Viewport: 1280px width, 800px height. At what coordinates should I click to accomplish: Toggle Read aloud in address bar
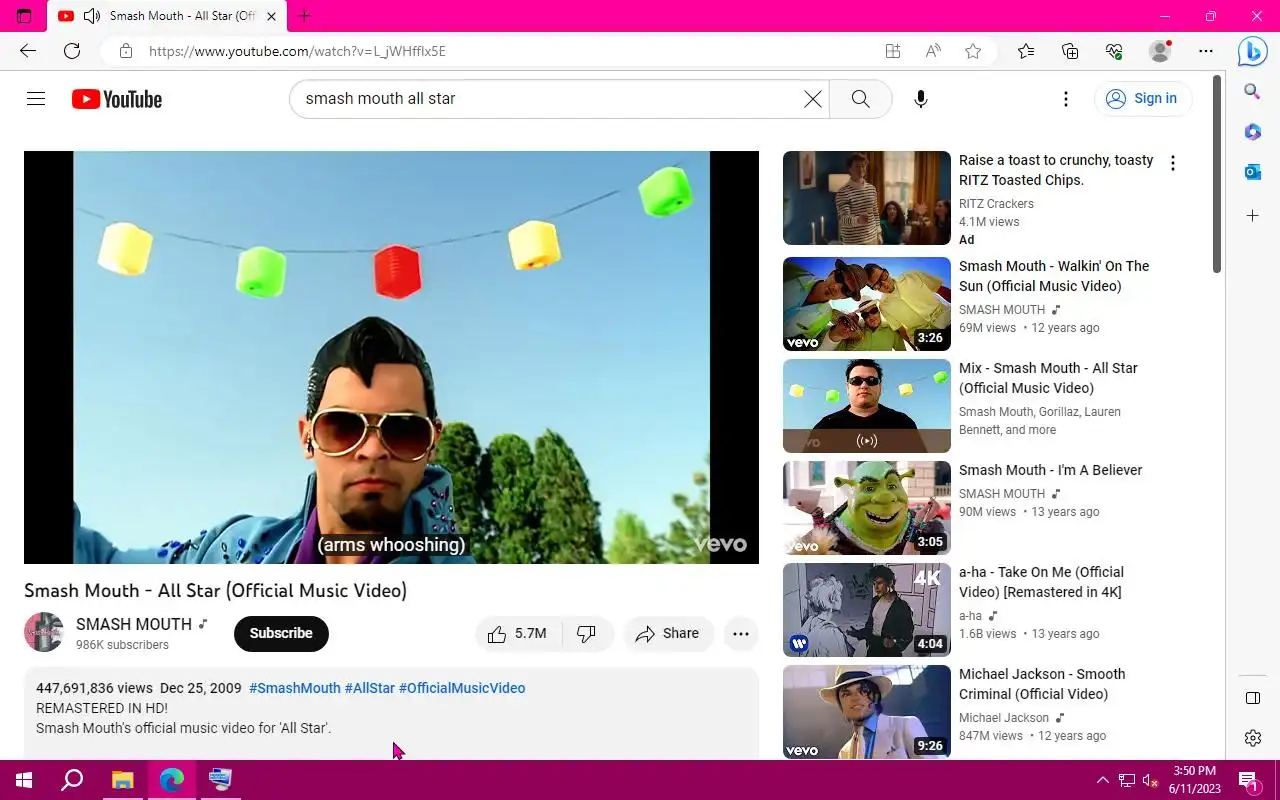933,51
